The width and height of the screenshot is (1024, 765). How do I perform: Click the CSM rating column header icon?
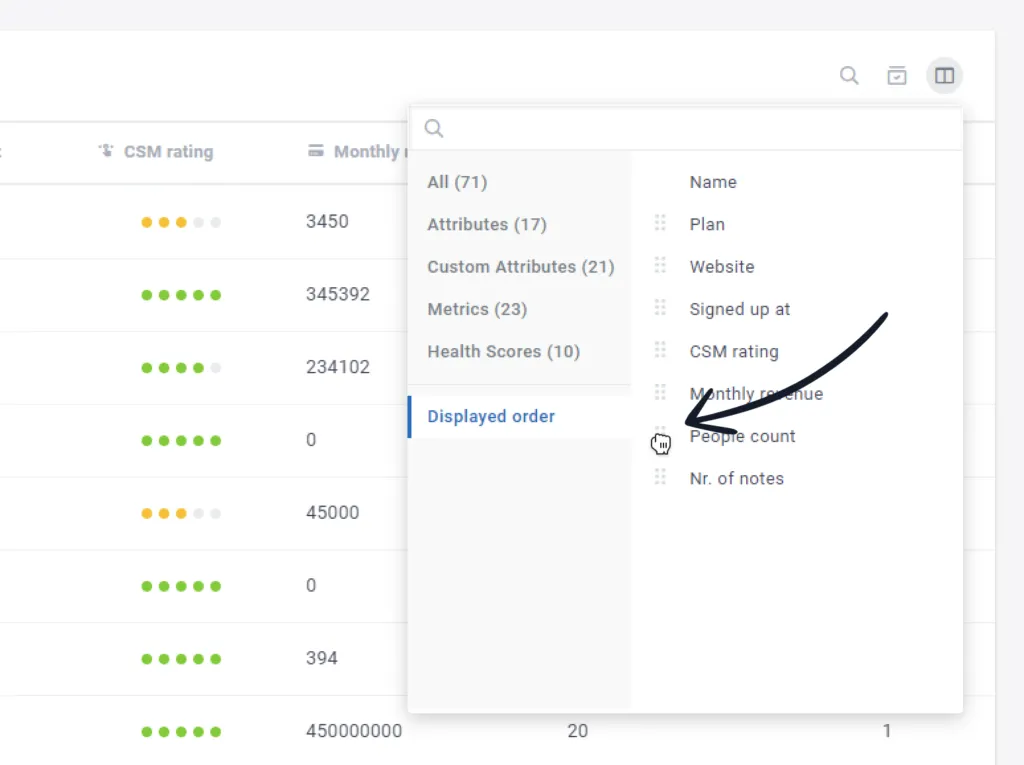106,151
